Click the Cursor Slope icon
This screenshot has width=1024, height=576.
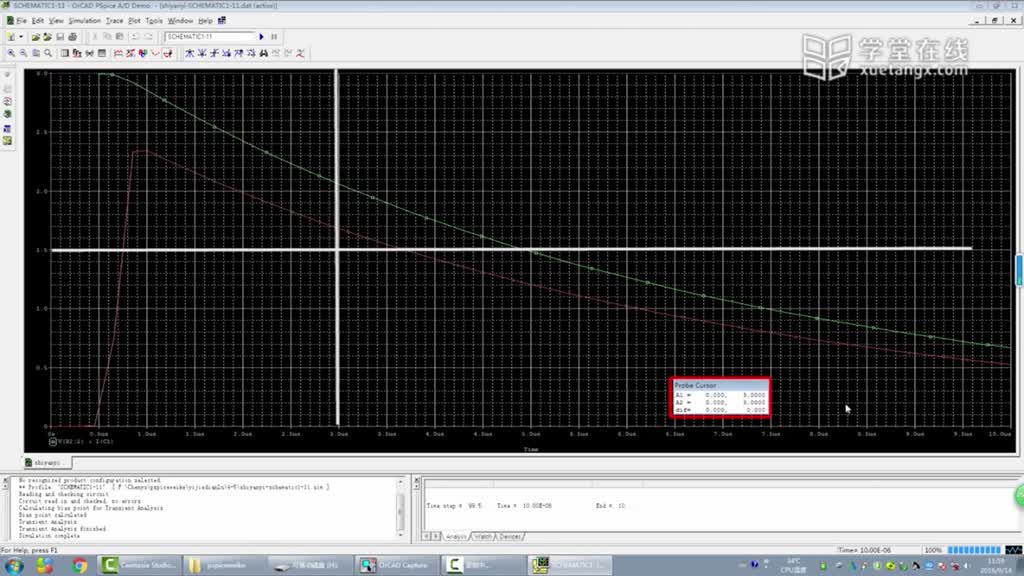click(214, 54)
